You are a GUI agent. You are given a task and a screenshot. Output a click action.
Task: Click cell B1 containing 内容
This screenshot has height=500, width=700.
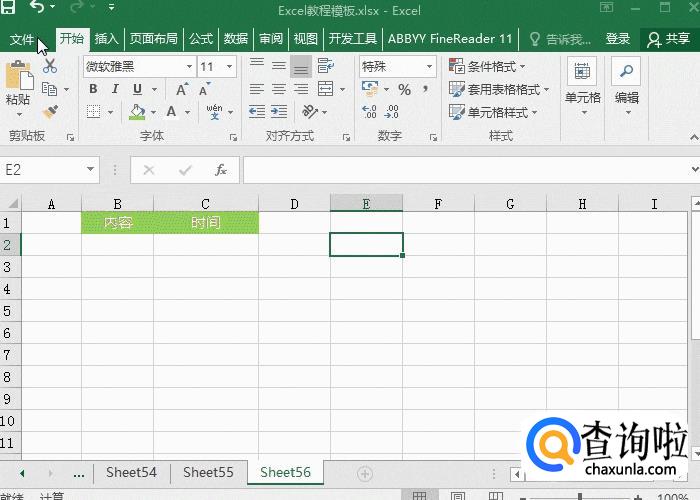click(117, 222)
